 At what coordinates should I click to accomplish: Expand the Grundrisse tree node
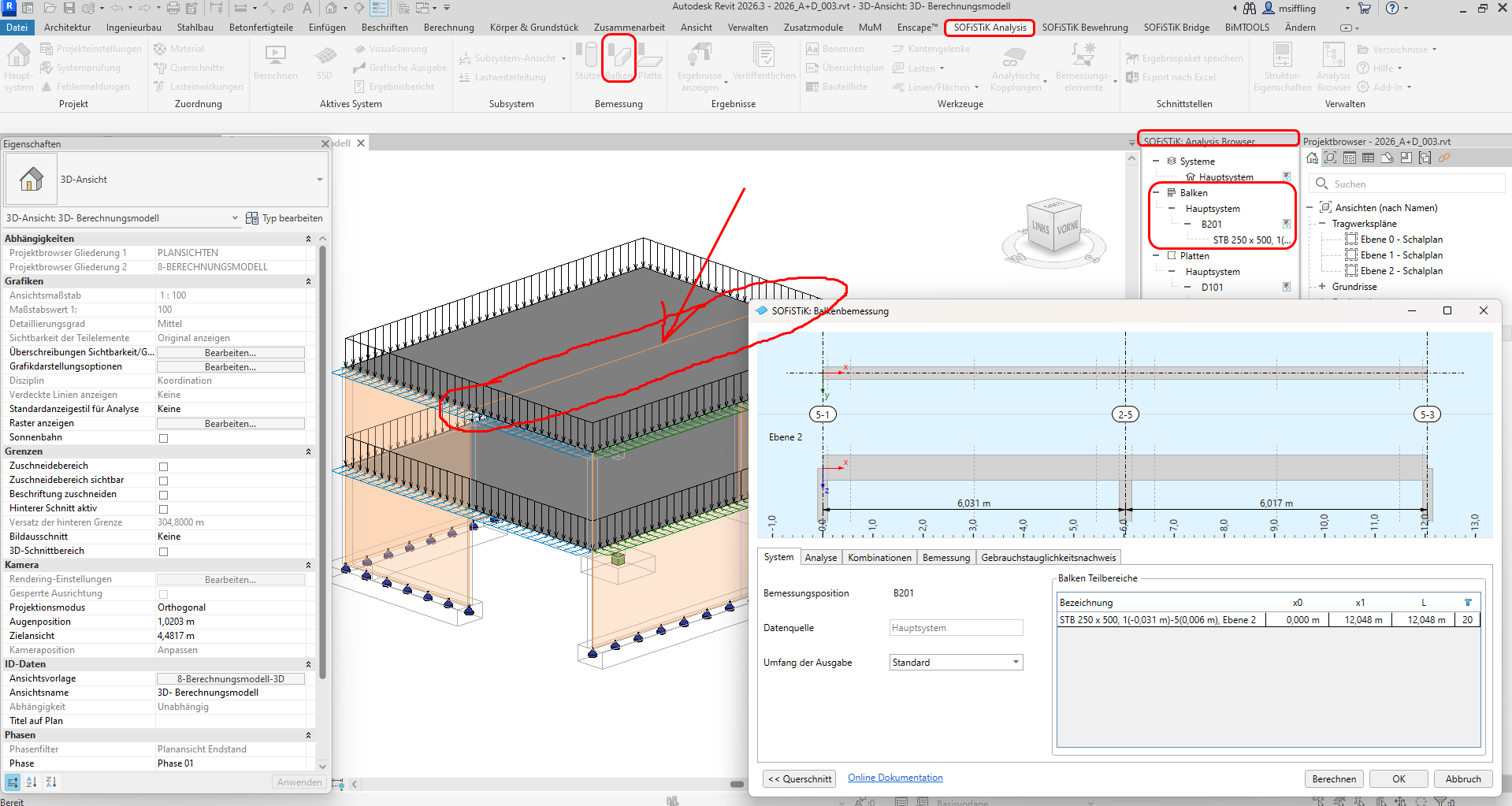(1322, 287)
